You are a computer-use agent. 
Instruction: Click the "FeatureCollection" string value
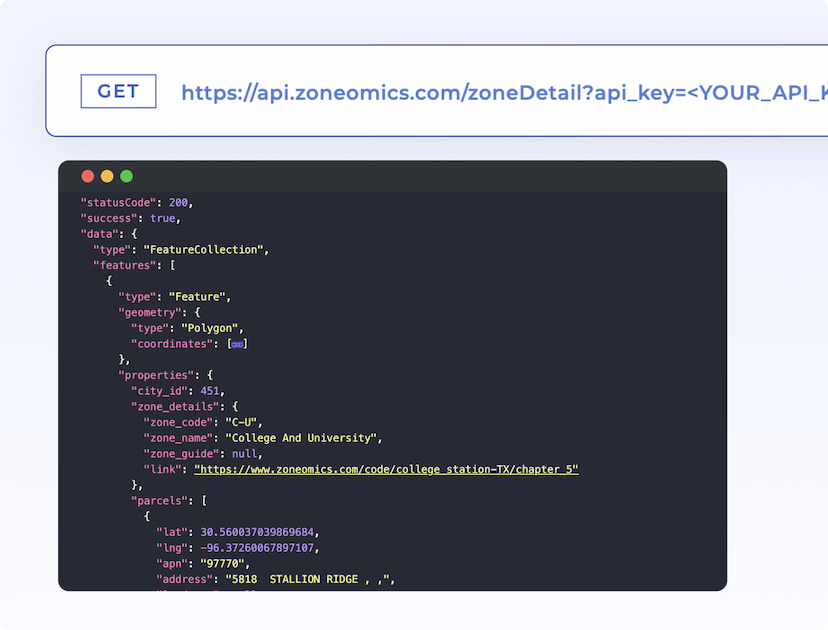pyautogui.click(x=205, y=249)
